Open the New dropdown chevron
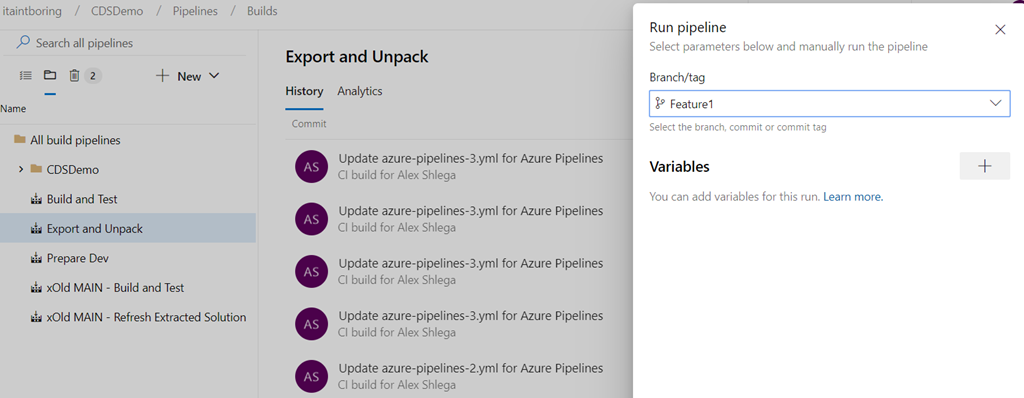Image resolution: width=1024 pixels, height=398 pixels. pos(214,76)
